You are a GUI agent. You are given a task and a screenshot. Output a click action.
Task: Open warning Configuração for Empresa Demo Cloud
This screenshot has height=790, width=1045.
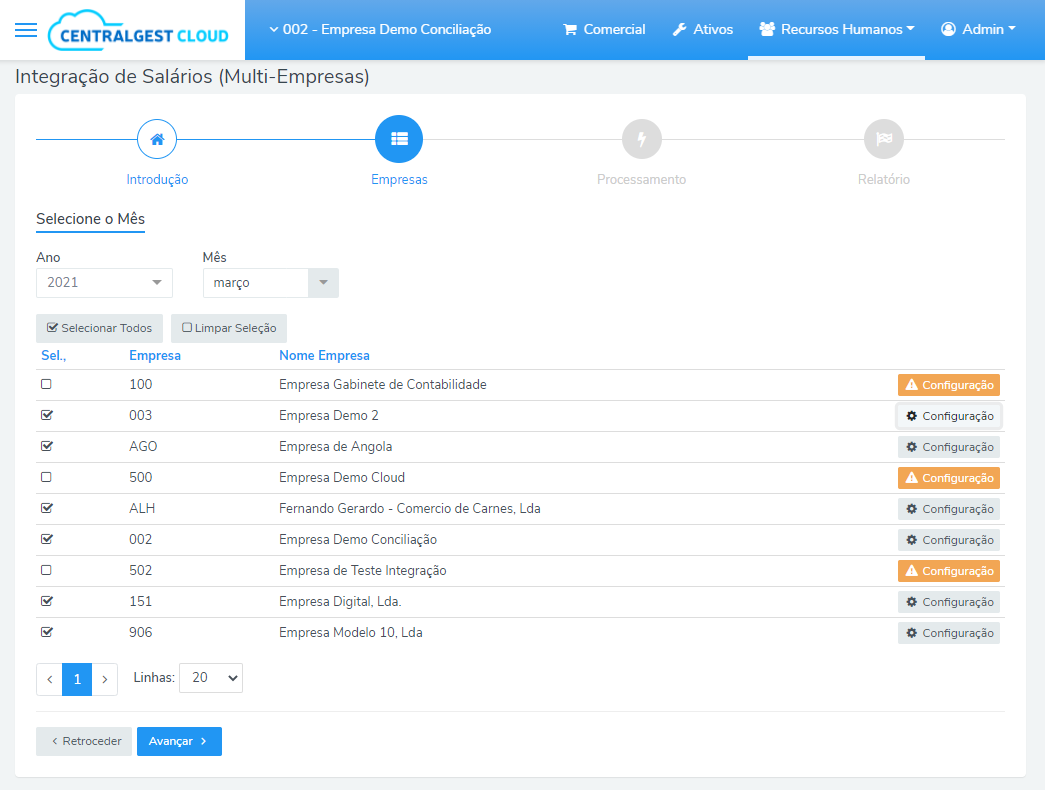948,478
